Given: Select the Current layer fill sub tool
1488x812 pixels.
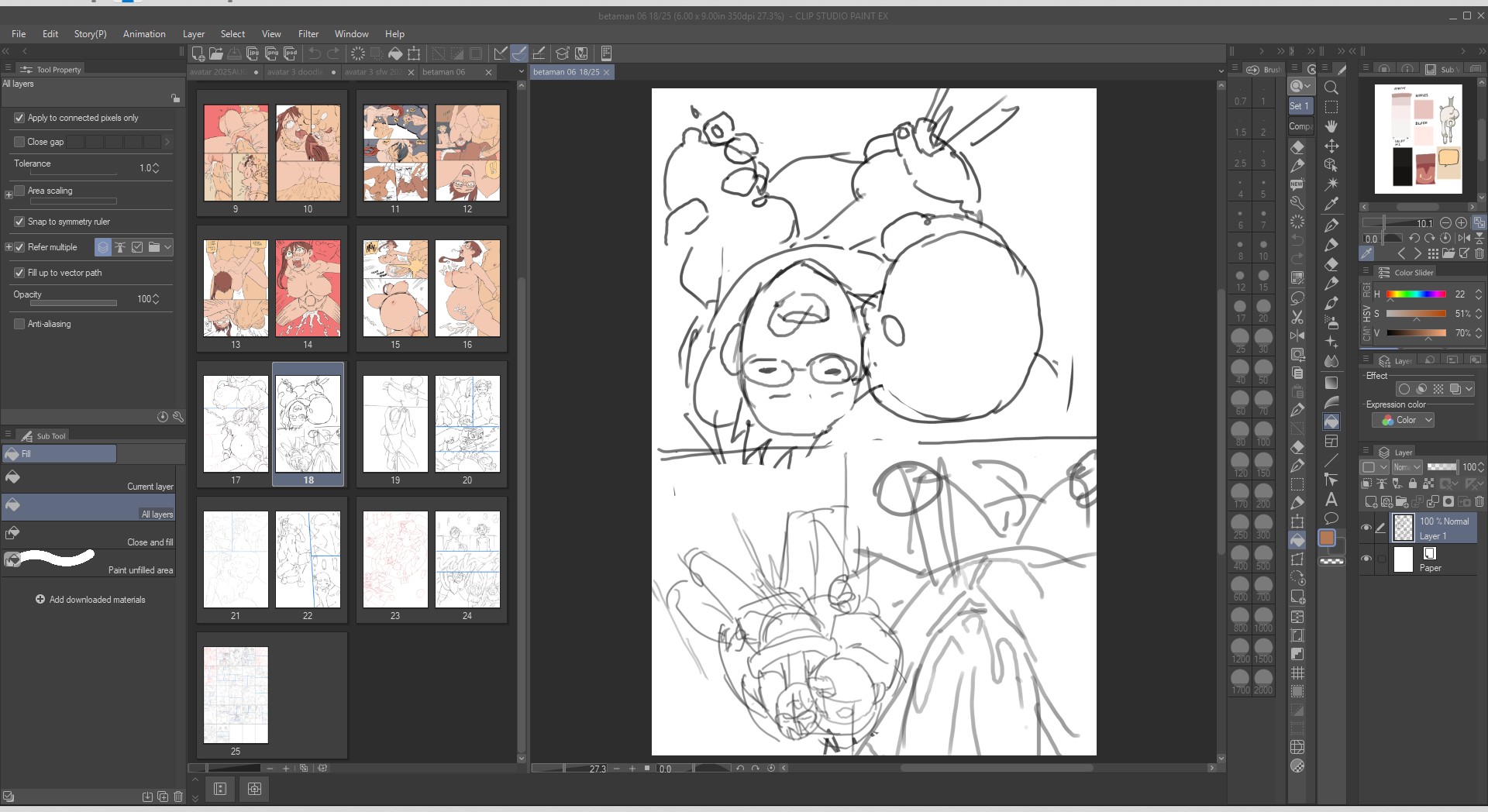Looking at the screenshot, I should 88,479.
